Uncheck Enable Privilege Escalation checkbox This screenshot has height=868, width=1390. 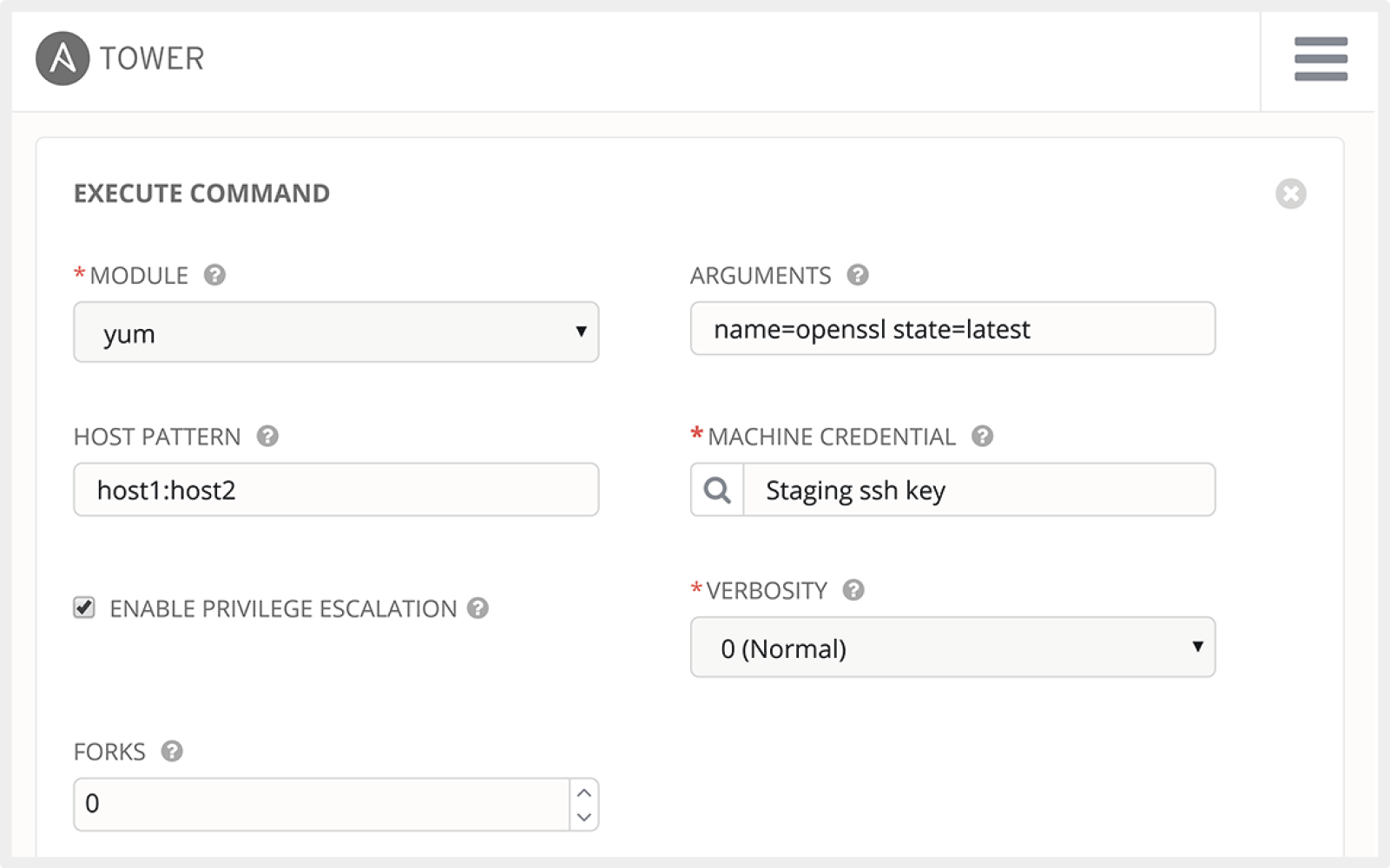point(84,608)
